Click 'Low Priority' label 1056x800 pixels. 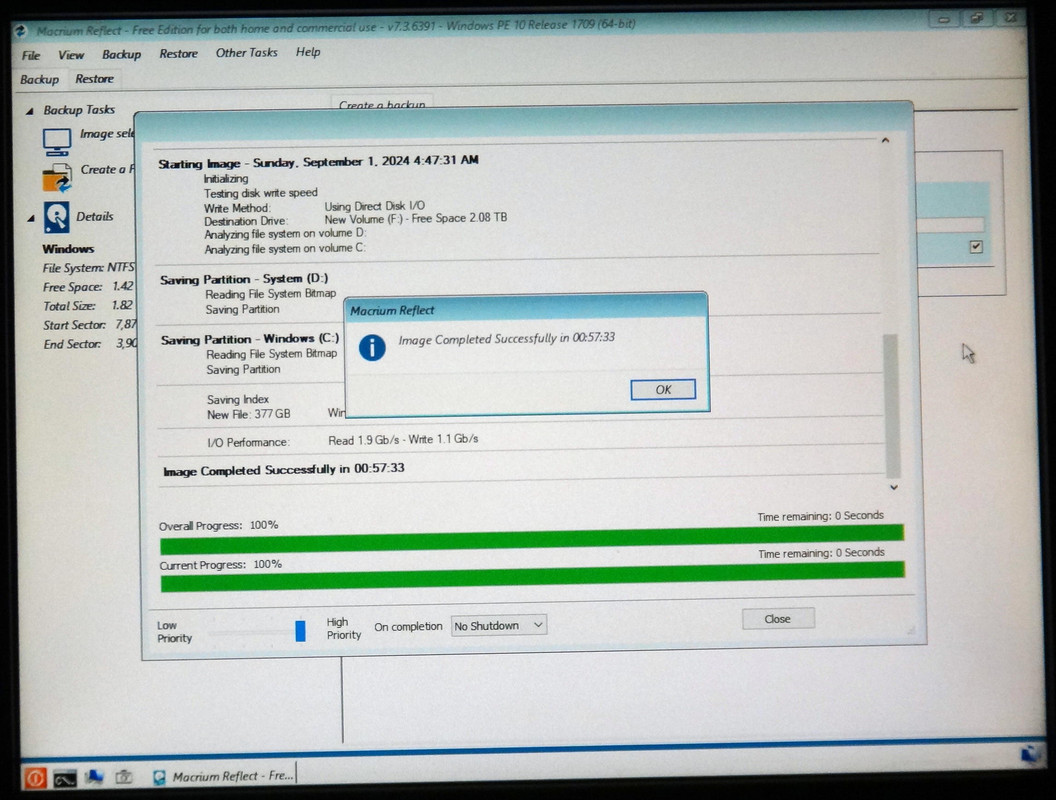tap(174, 632)
